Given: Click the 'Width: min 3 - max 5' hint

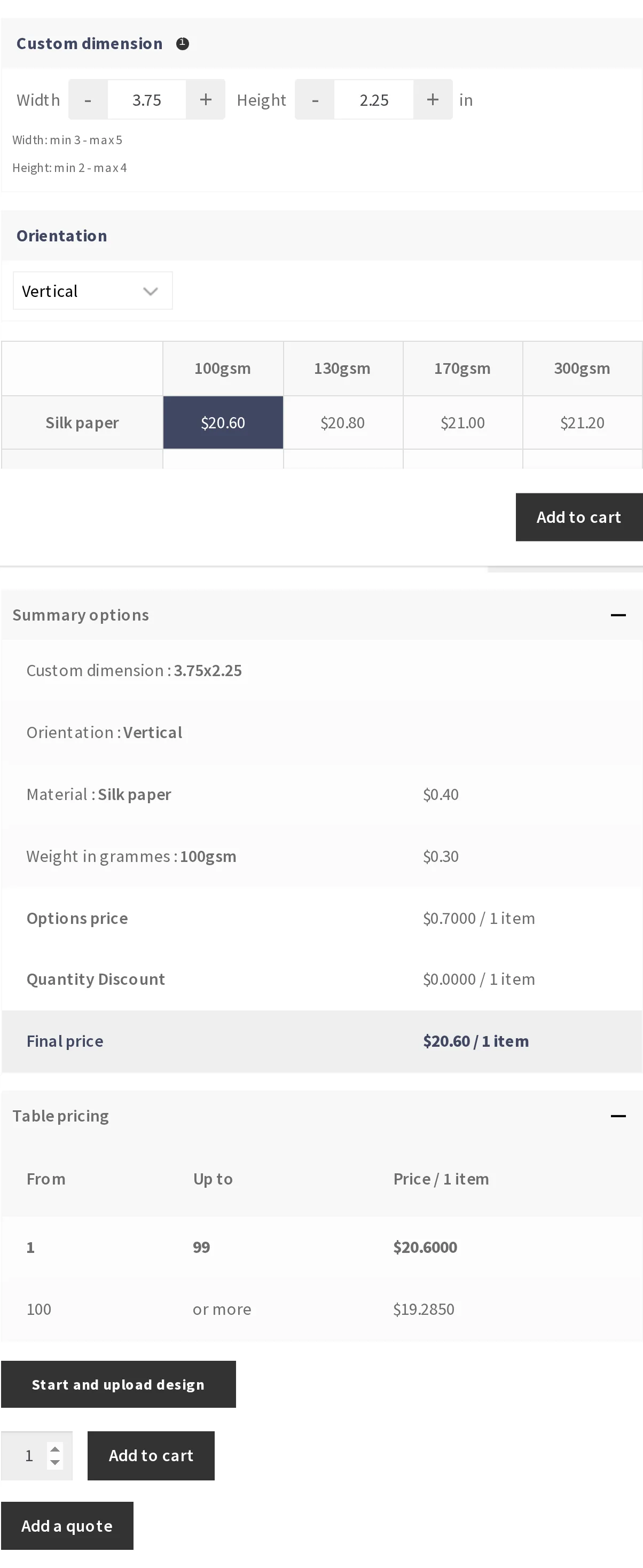Looking at the screenshot, I should tap(68, 140).
